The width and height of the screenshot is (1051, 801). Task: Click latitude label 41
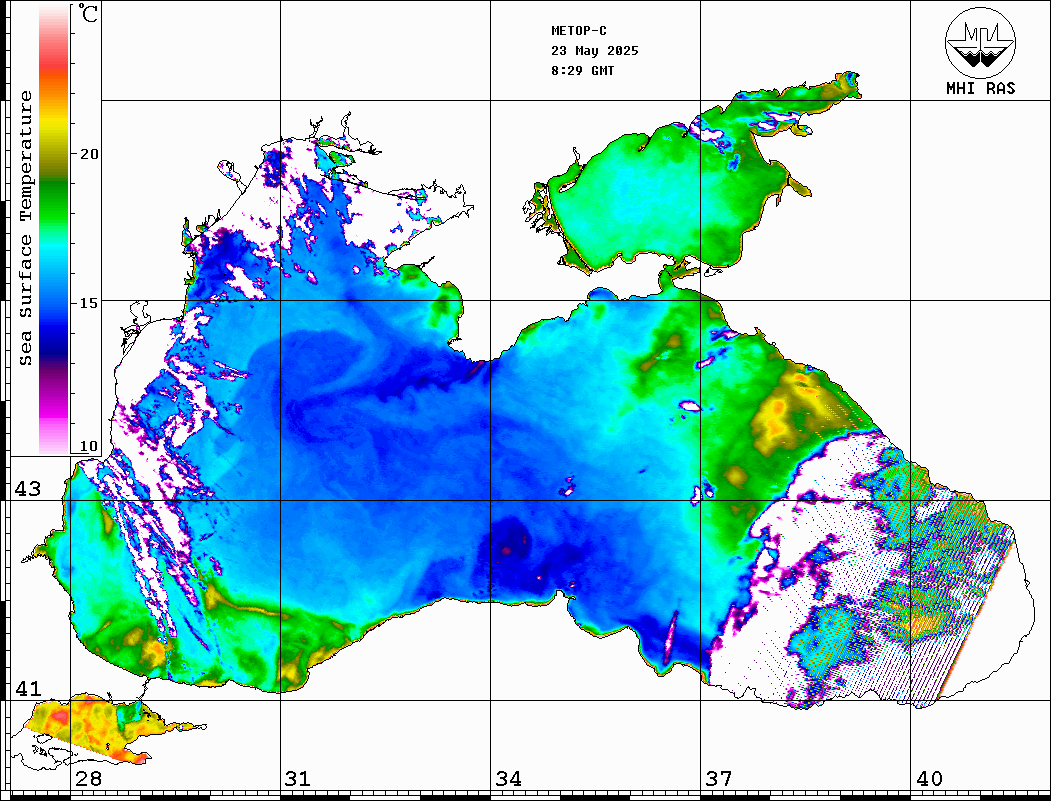pyautogui.click(x=28, y=688)
